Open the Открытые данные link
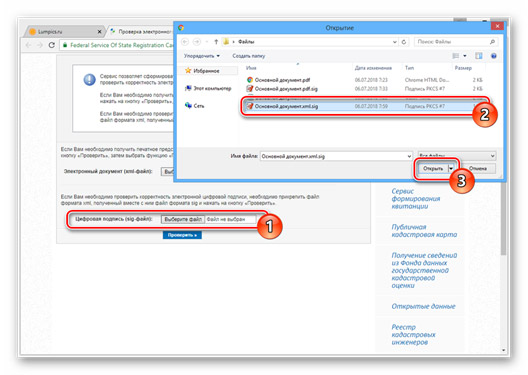The height and width of the screenshot is (375, 528). point(423,306)
